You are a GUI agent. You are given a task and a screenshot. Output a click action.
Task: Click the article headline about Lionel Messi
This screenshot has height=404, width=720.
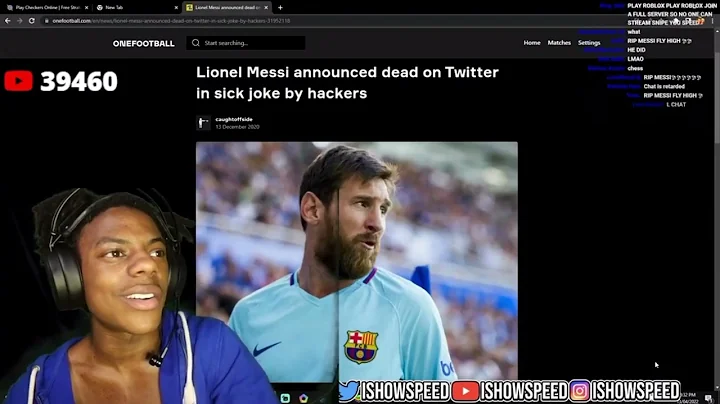347,83
